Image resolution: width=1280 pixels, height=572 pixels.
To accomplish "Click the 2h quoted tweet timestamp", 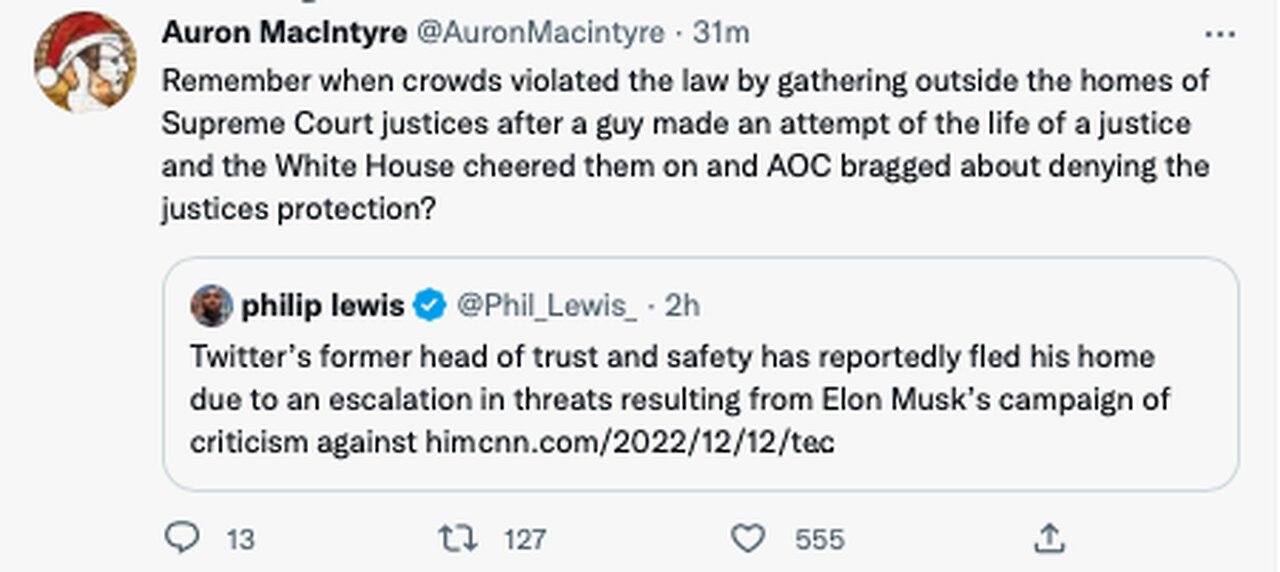I will 682,305.
